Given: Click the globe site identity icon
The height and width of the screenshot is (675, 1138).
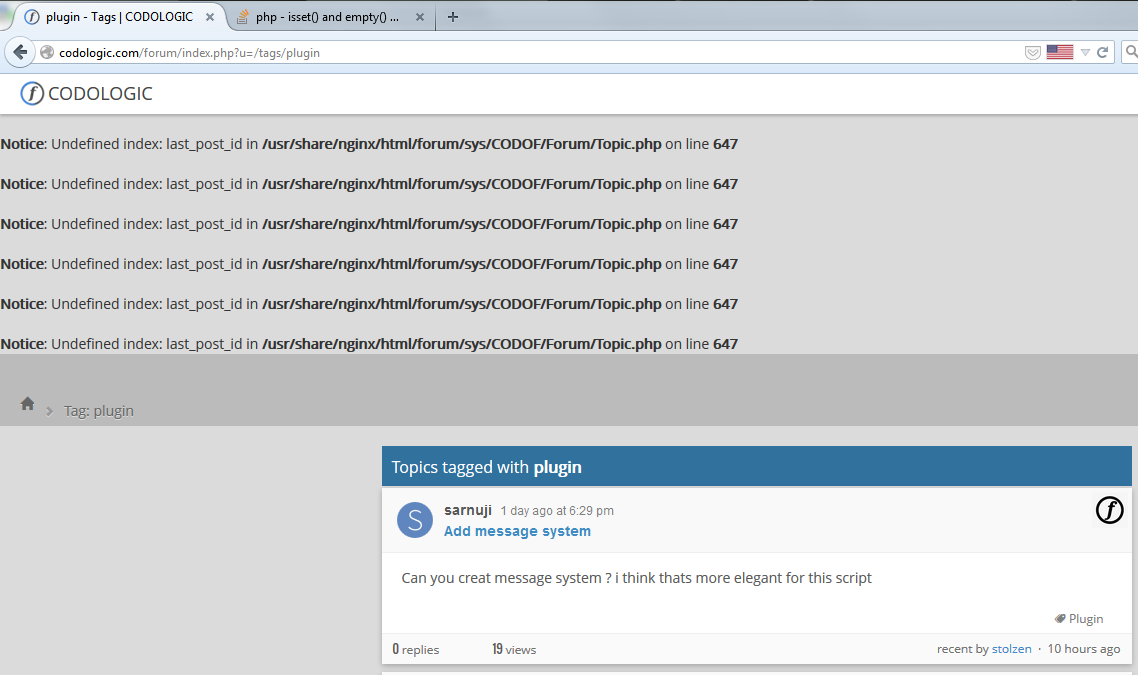Looking at the screenshot, I should pyautogui.click(x=47, y=52).
